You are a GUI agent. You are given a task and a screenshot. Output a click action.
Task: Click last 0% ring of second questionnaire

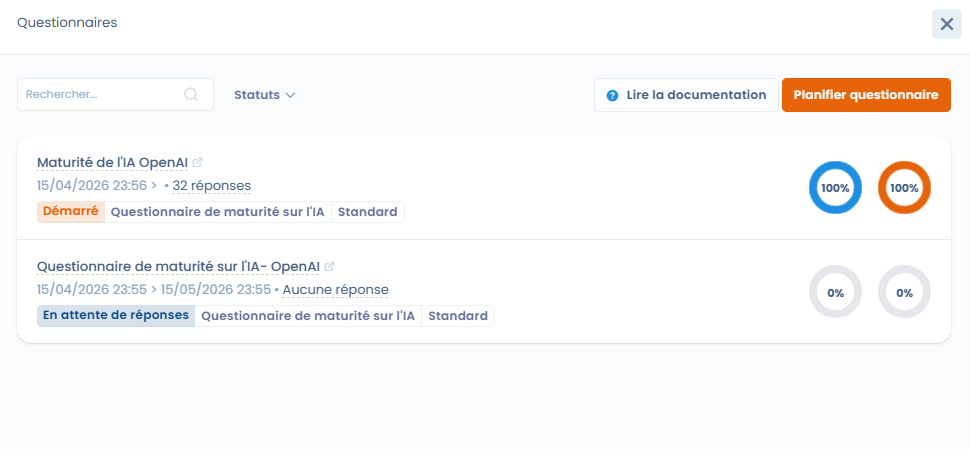click(x=904, y=293)
